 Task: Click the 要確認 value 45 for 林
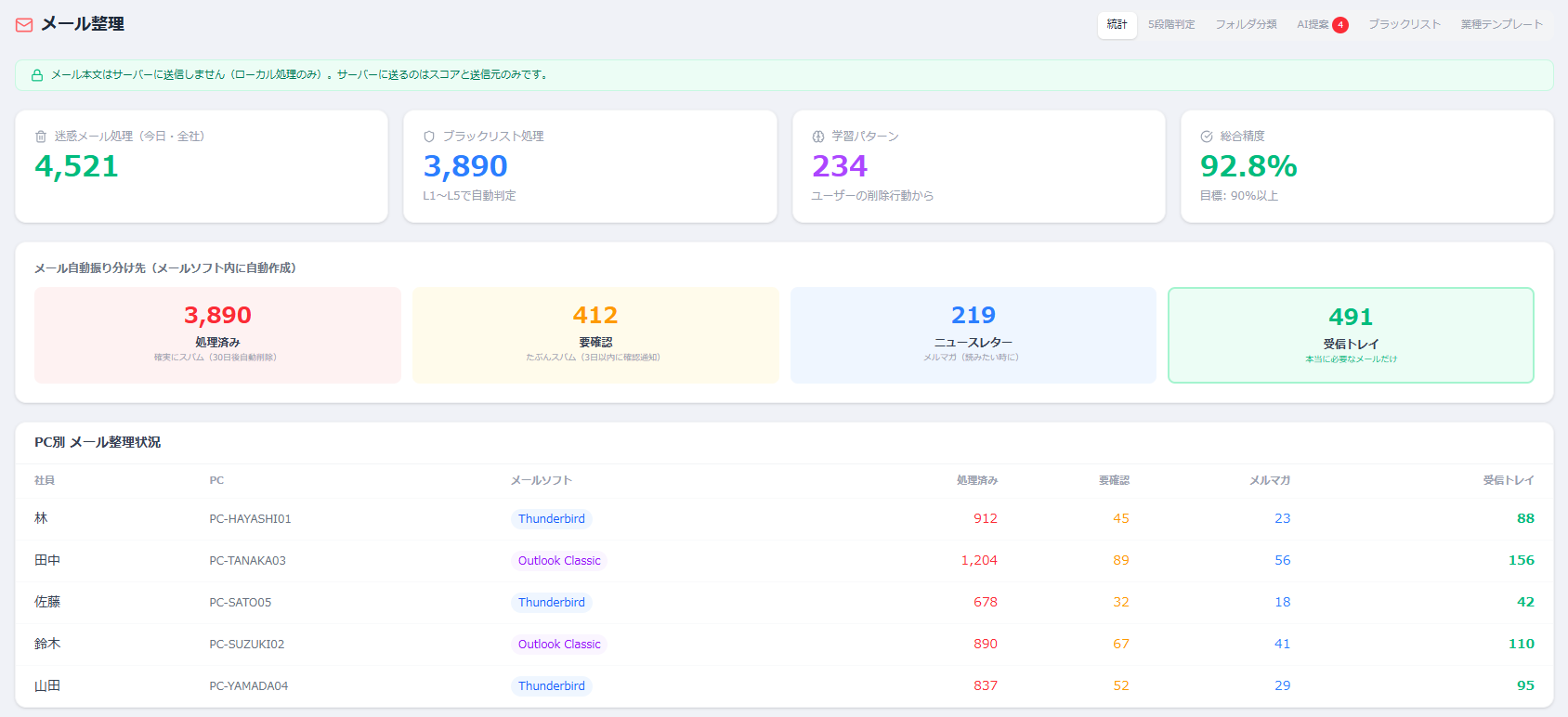tap(1121, 518)
